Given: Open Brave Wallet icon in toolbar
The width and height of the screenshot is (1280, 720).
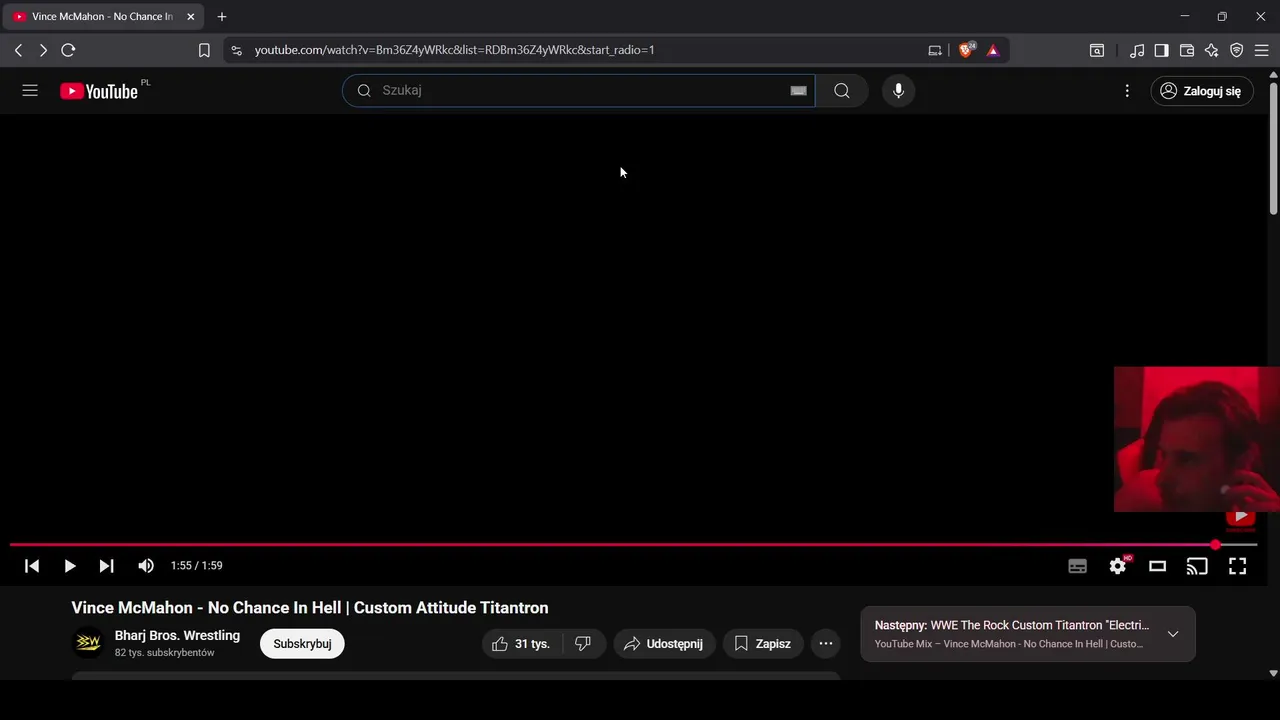Looking at the screenshot, I should tap(1187, 50).
